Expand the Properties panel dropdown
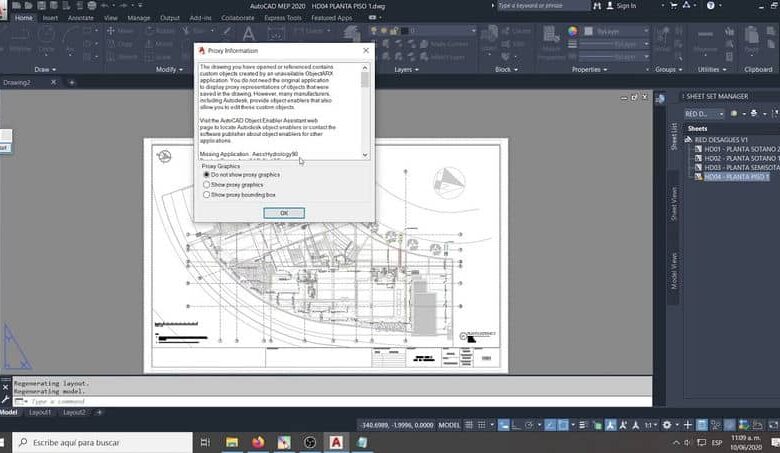Viewport: 780px width, 453px height. pyautogui.click(x=589, y=70)
